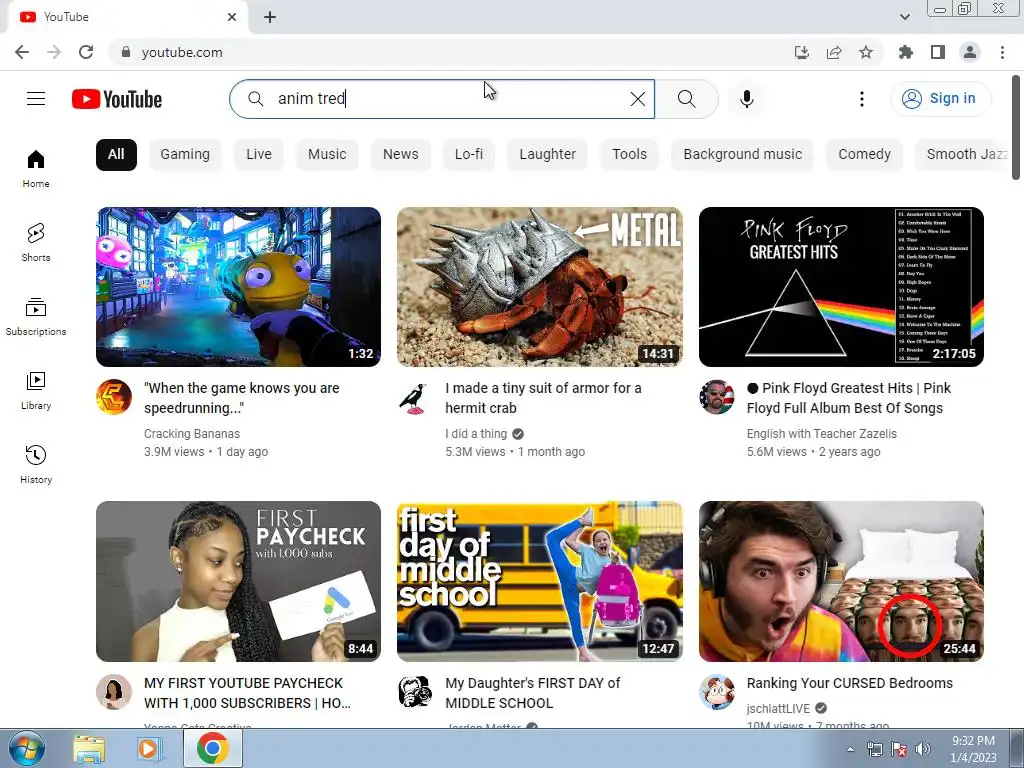
Task: Bookmark this page with star icon
Action: (866, 52)
